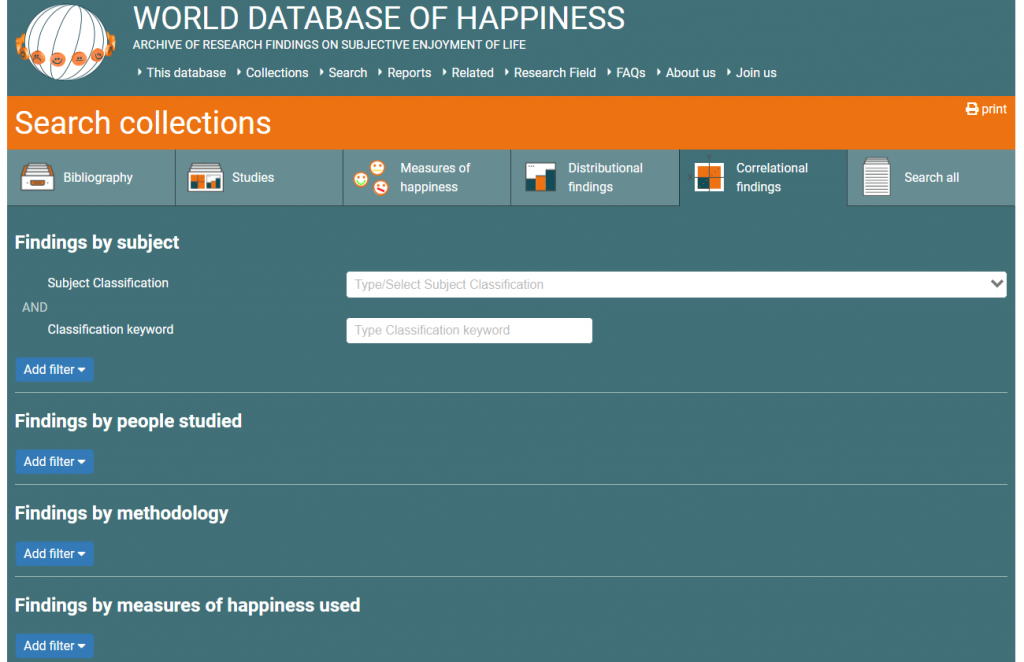The width and height of the screenshot is (1024, 662).
Task: Focus the Classification keyword text field
Action: pos(469,330)
